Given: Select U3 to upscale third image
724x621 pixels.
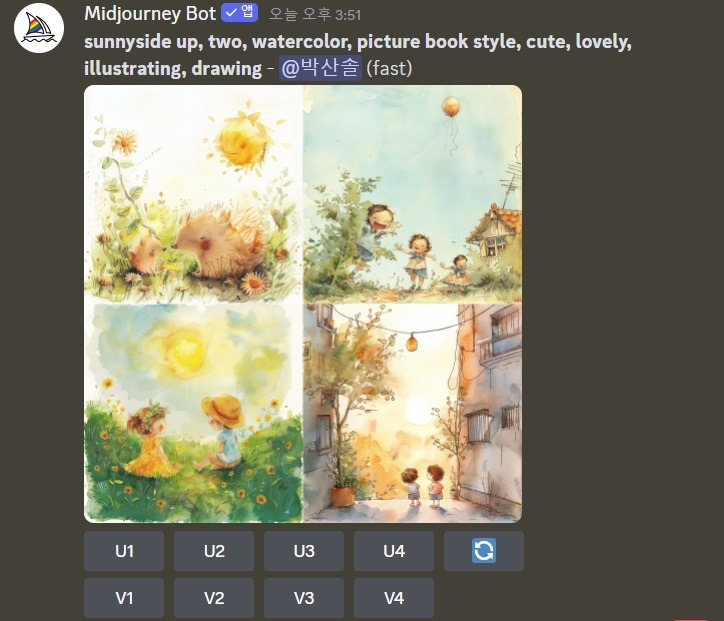Looking at the screenshot, I should 304,550.
